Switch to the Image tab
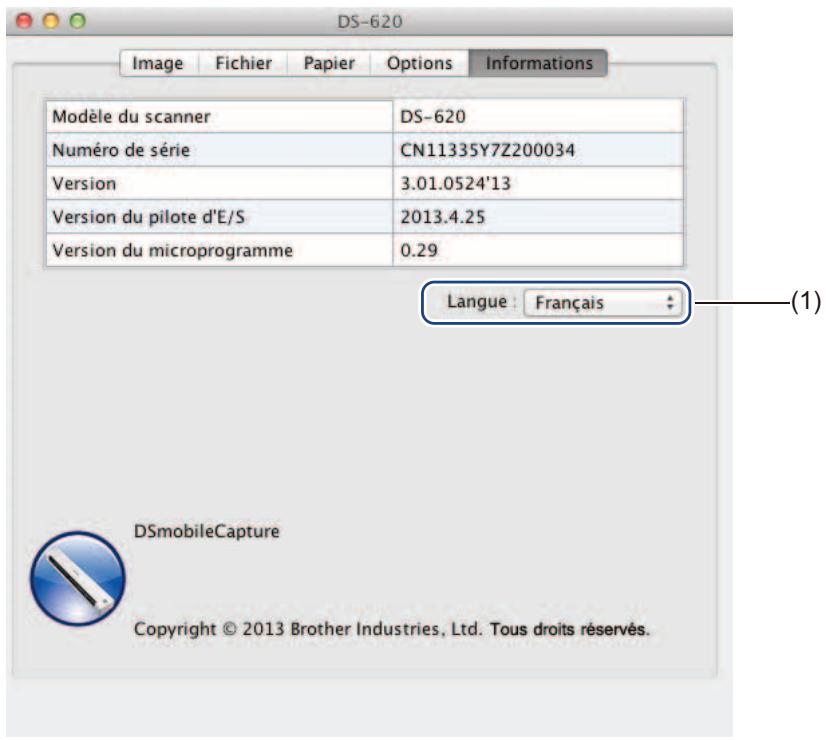 coord(158,63)
